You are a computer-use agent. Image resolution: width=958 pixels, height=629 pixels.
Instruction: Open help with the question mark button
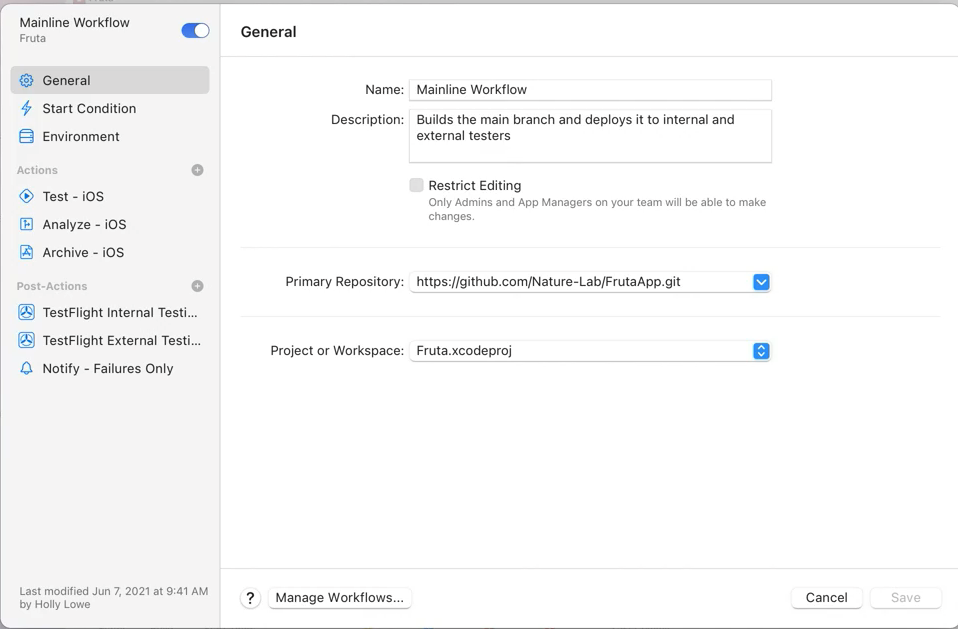pyautogui.click(x=250, y=598)
